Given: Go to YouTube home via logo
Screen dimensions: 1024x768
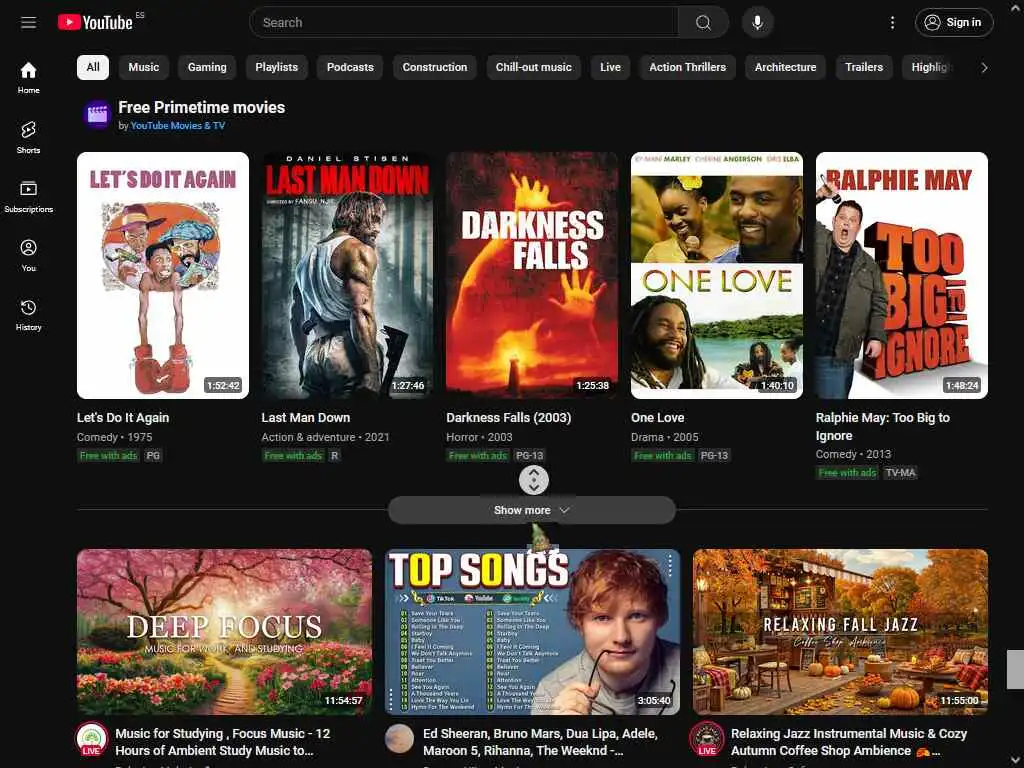Looking at the screenshot, I should coord(95,22).
